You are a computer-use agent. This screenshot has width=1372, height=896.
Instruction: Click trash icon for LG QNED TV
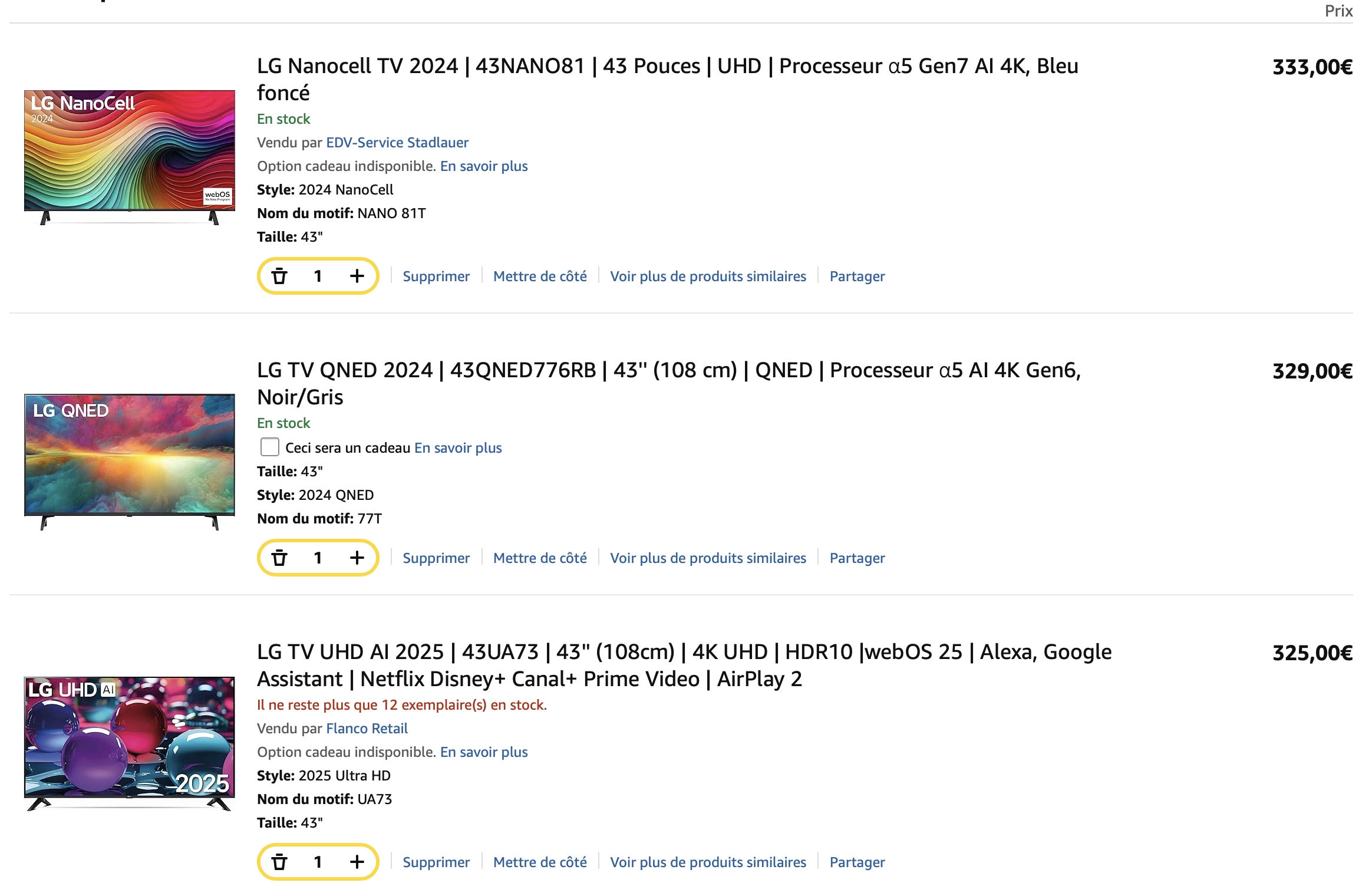pos(279,558)
